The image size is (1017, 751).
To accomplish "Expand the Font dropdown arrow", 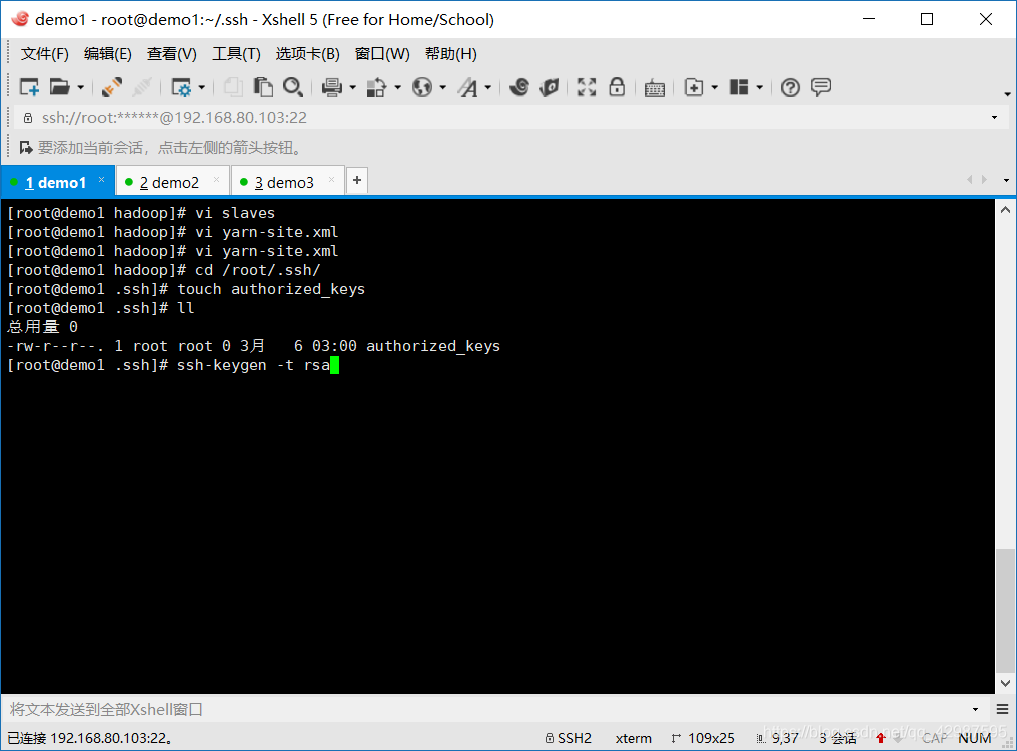I will [488, 87].
